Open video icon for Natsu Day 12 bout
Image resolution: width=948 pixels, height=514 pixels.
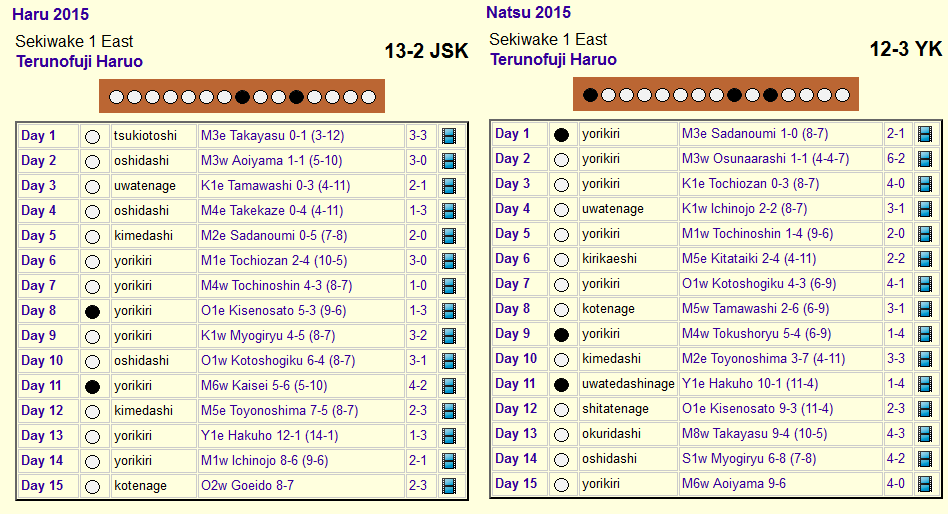coord(925,409)
